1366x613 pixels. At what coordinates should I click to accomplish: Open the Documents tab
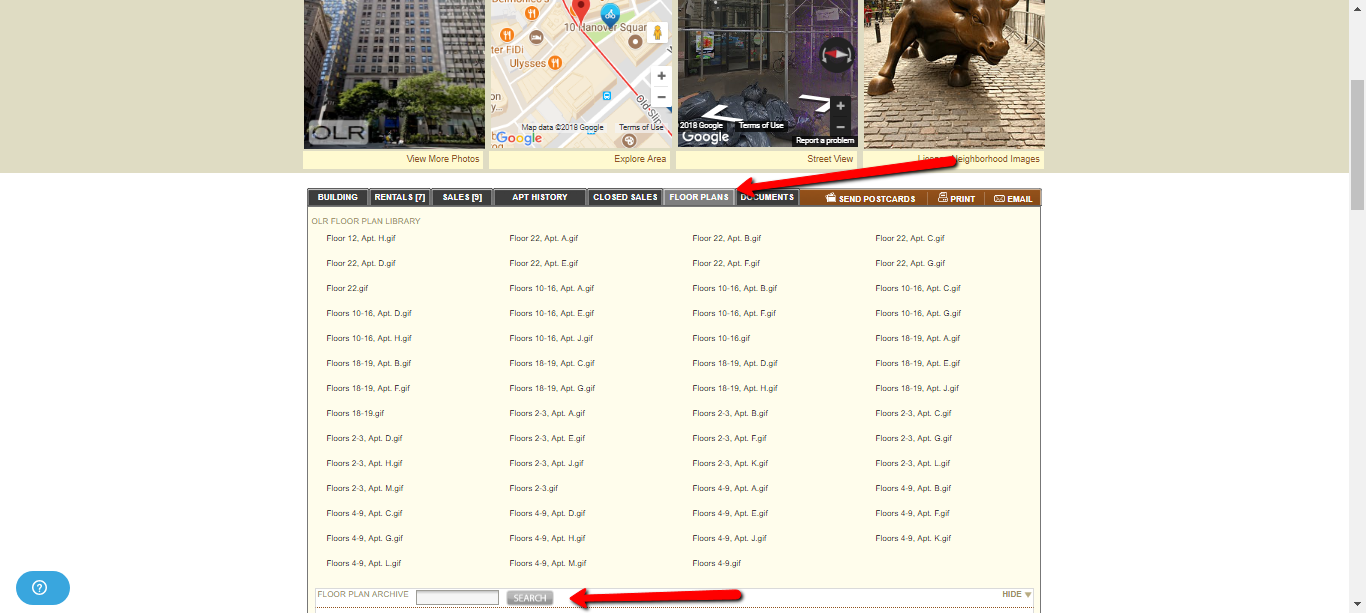767,197
